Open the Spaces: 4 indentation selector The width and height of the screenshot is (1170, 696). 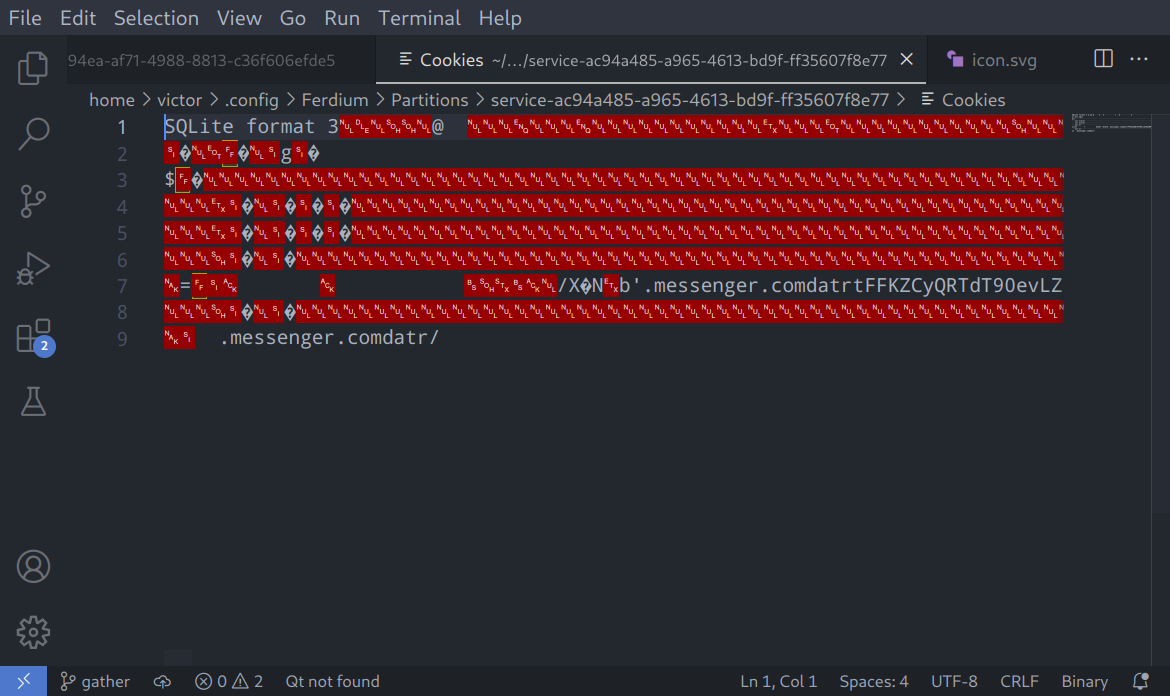pyautogui.click(x=873, y=681)
